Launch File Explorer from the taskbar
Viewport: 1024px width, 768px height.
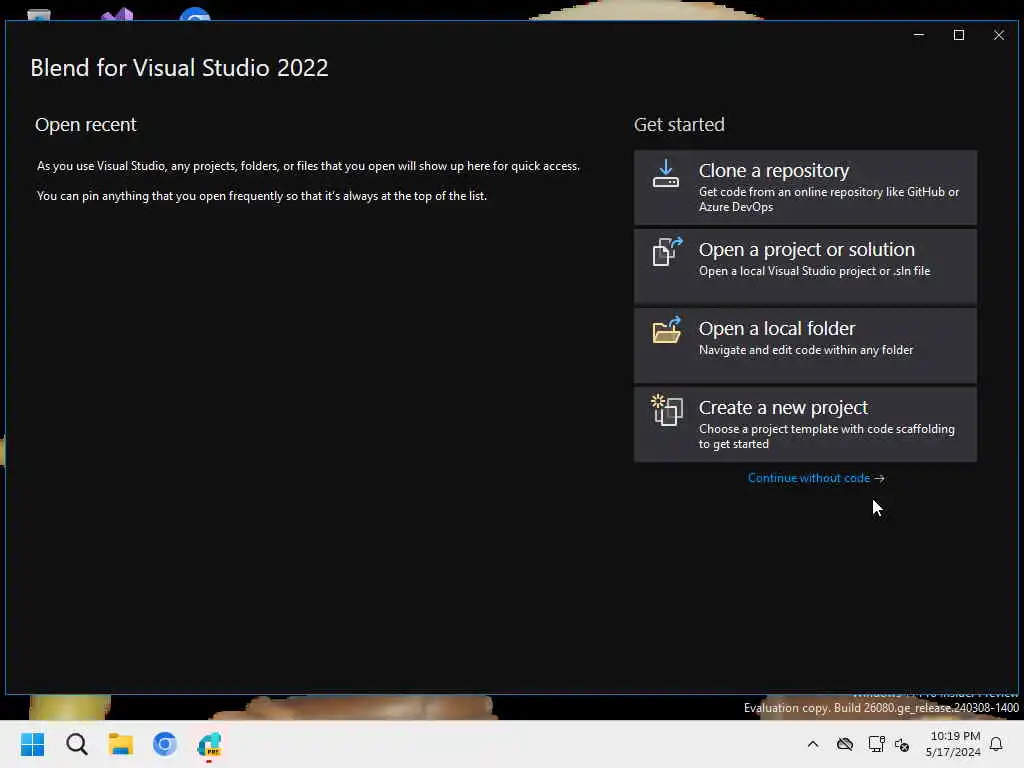tap(121, 744)
